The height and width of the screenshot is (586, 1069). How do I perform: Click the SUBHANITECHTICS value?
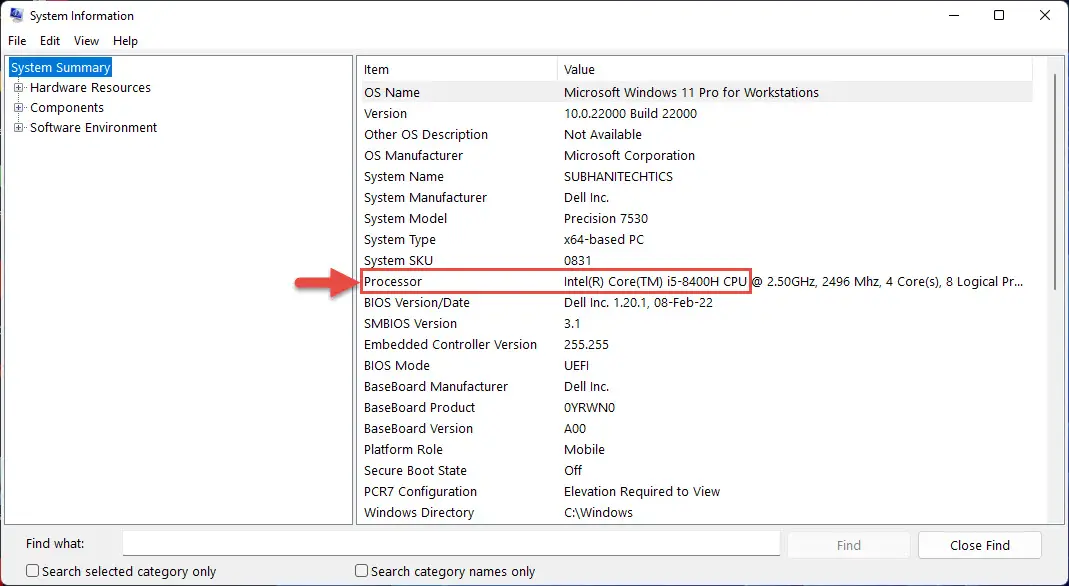(618, 176)
